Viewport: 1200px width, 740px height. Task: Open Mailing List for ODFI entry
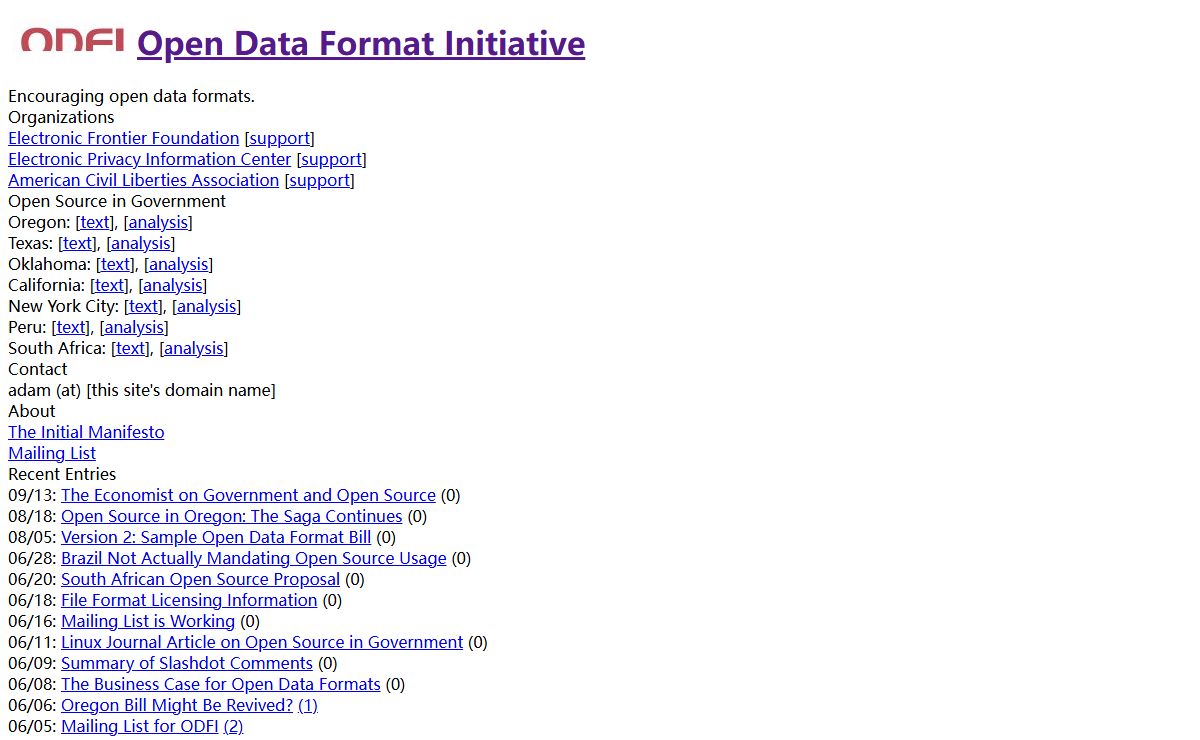[140, 726]
